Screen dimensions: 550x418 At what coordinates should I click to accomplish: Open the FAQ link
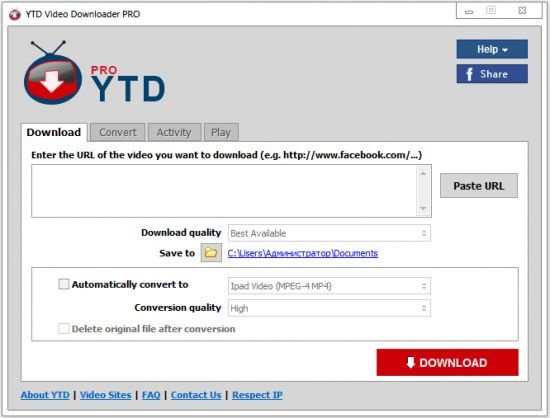[x=151, y=395]
